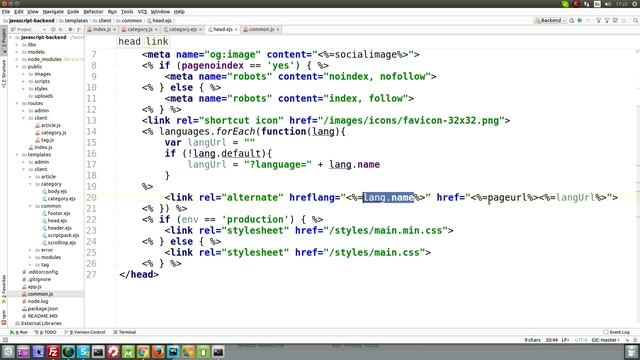Open the FileZilla icon in the dock

[53, 351]
